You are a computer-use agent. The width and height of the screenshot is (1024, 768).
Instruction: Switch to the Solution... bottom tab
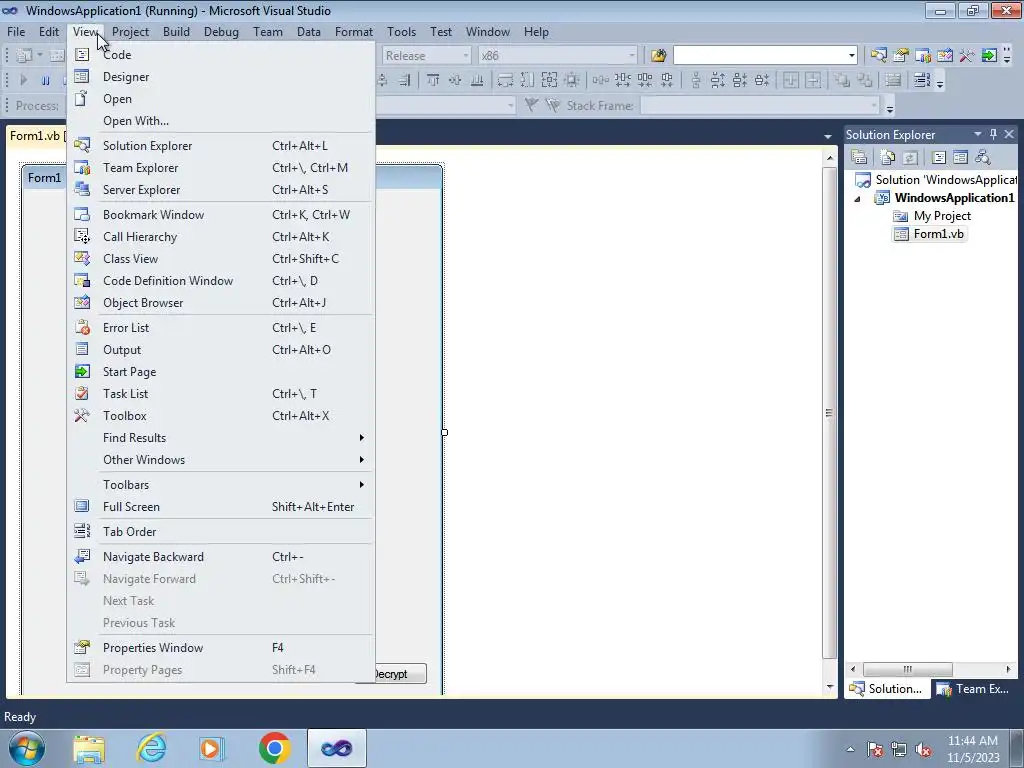tap(887, 689)
